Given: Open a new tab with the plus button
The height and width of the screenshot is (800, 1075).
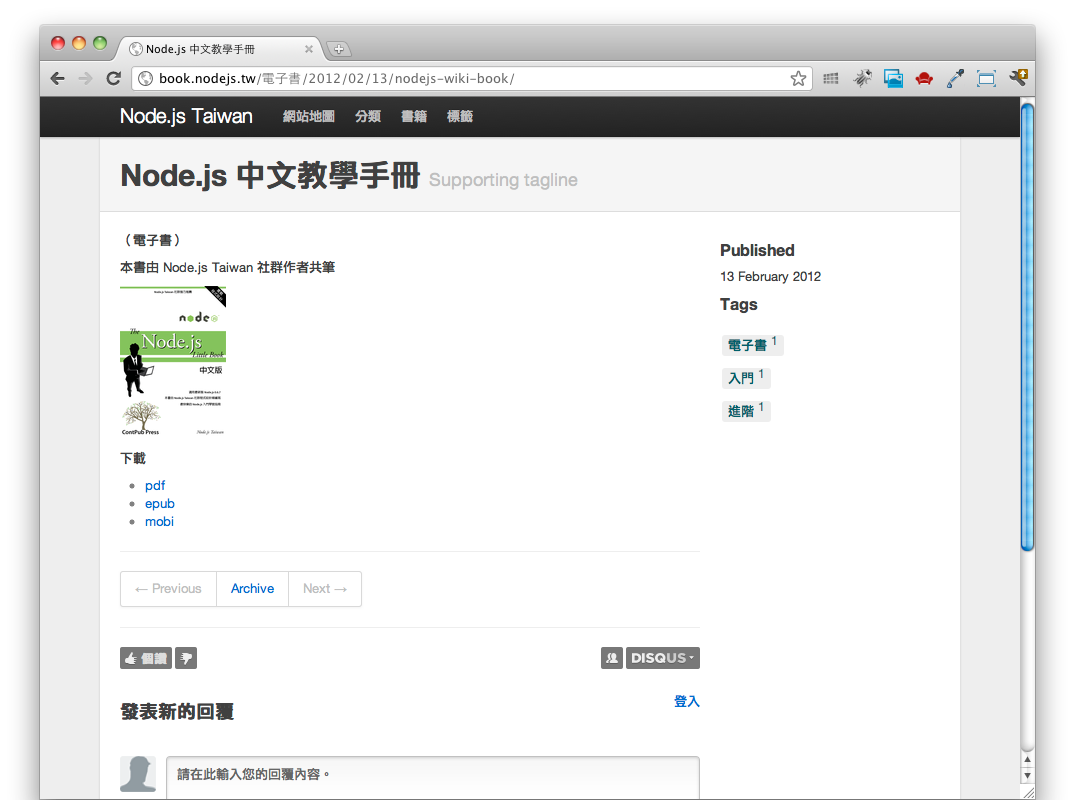Looking at the screenshot, I should (x=339, y=49).
